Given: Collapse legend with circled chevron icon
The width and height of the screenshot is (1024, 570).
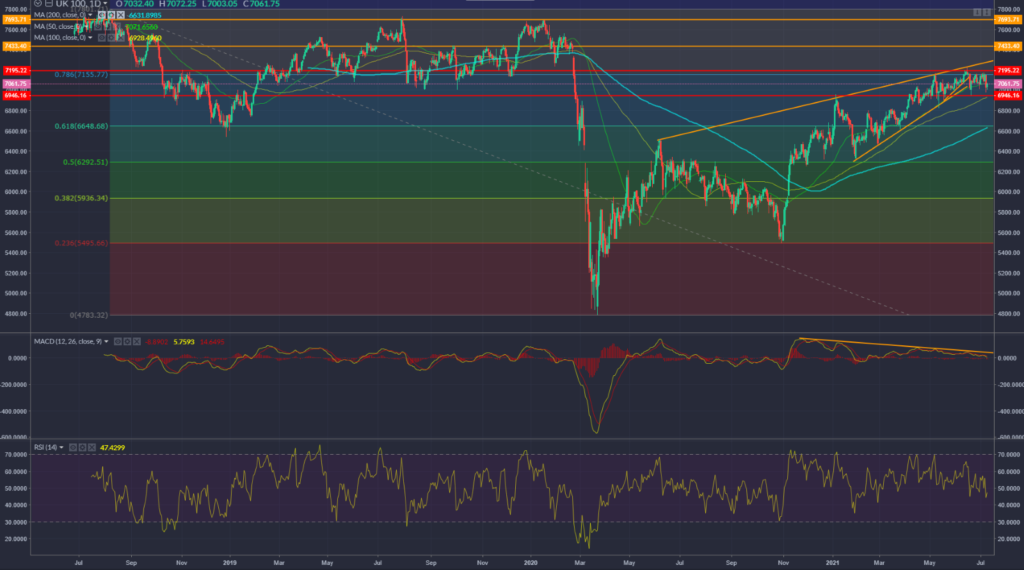Looking at the screenshot, I should [38, 3].
